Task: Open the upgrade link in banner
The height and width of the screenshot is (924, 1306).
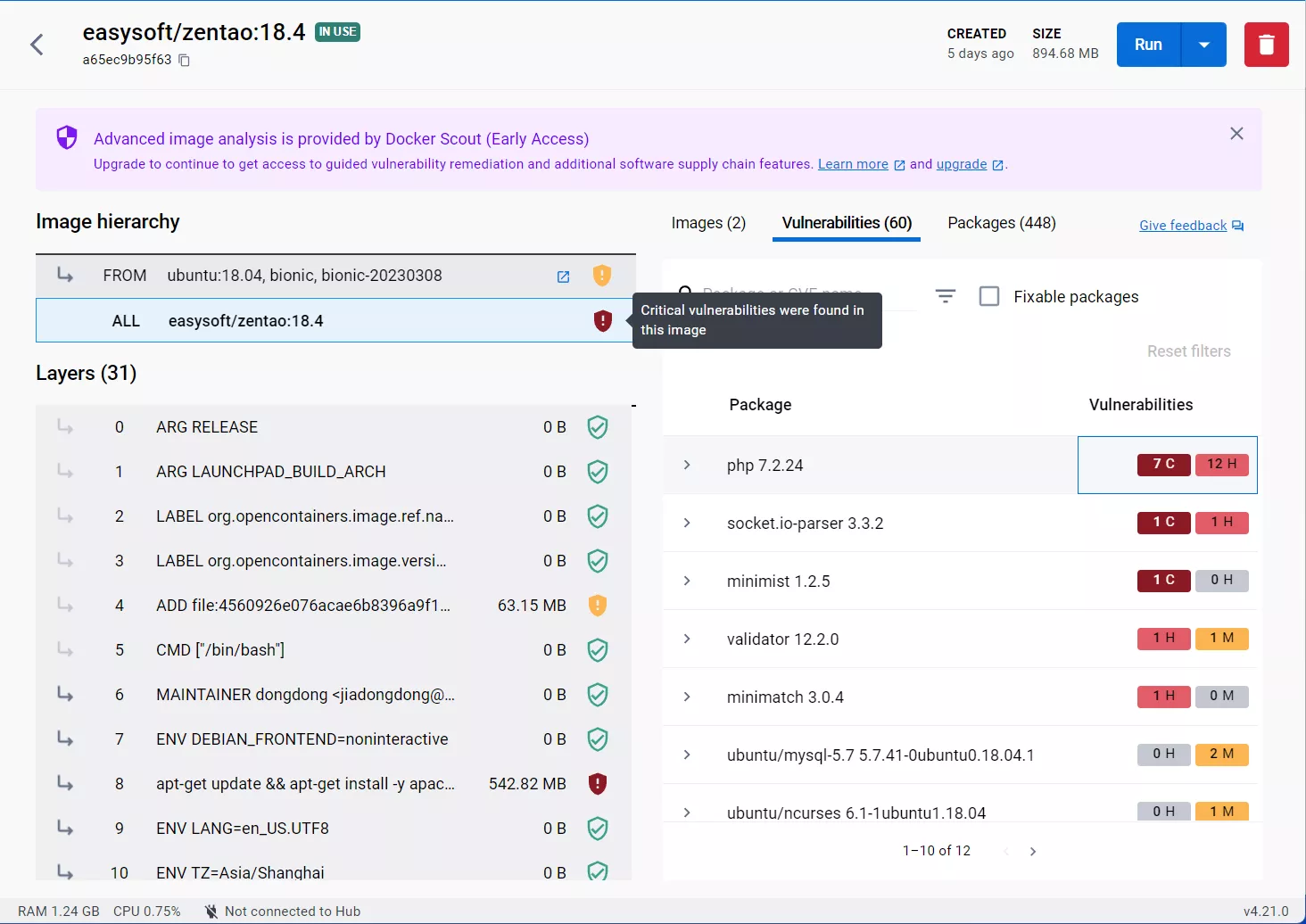Action: (962, 164)
